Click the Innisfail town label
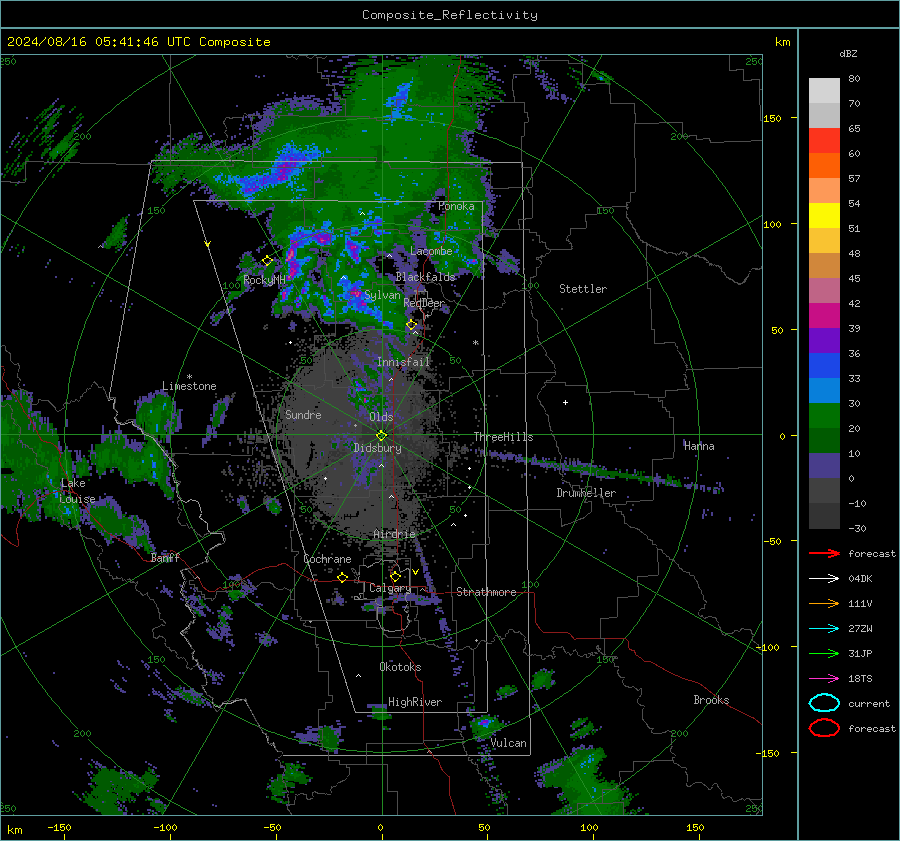The width and height of the screenshot is (900, 841). pos(403,362)
